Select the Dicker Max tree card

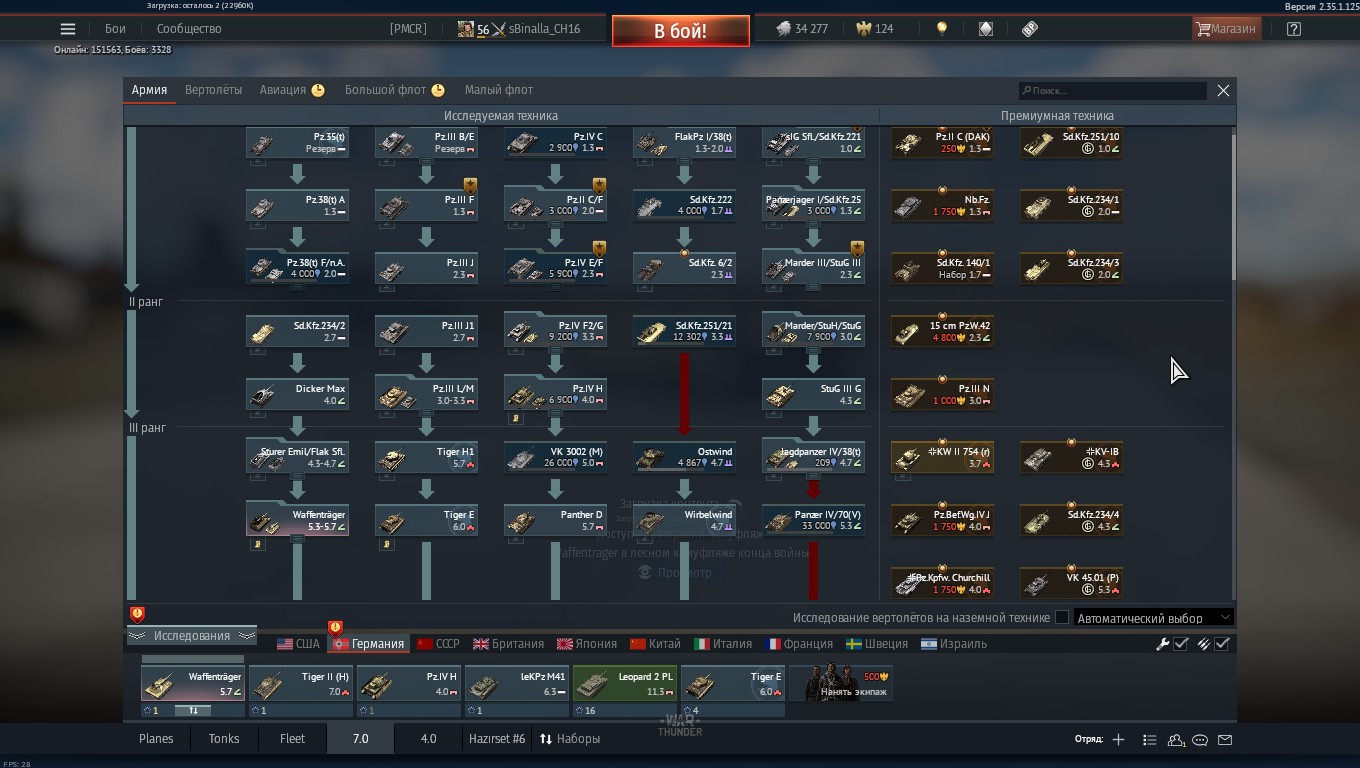pyautogui.click(x=297, y=394)
